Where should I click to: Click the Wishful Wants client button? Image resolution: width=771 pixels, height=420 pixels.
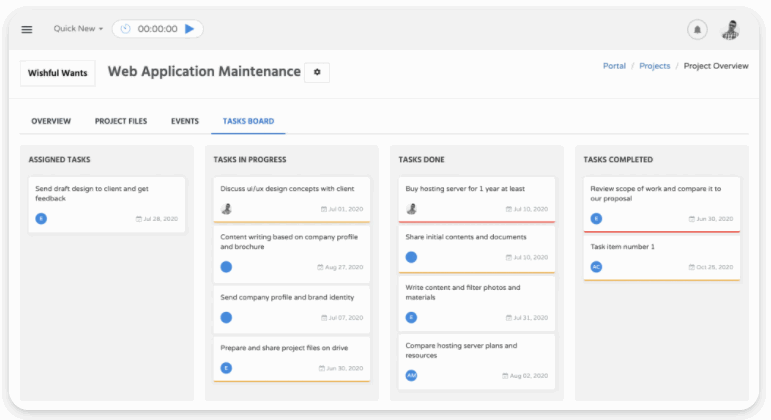(58, 73)
